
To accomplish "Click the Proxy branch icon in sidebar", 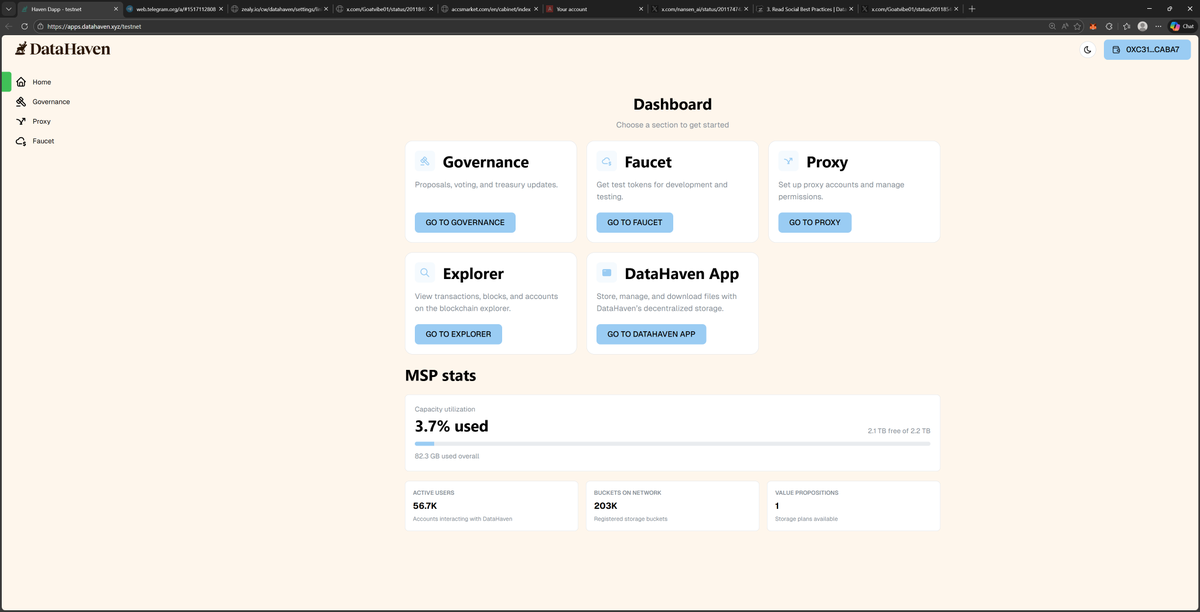I will (x=21, y=121).
